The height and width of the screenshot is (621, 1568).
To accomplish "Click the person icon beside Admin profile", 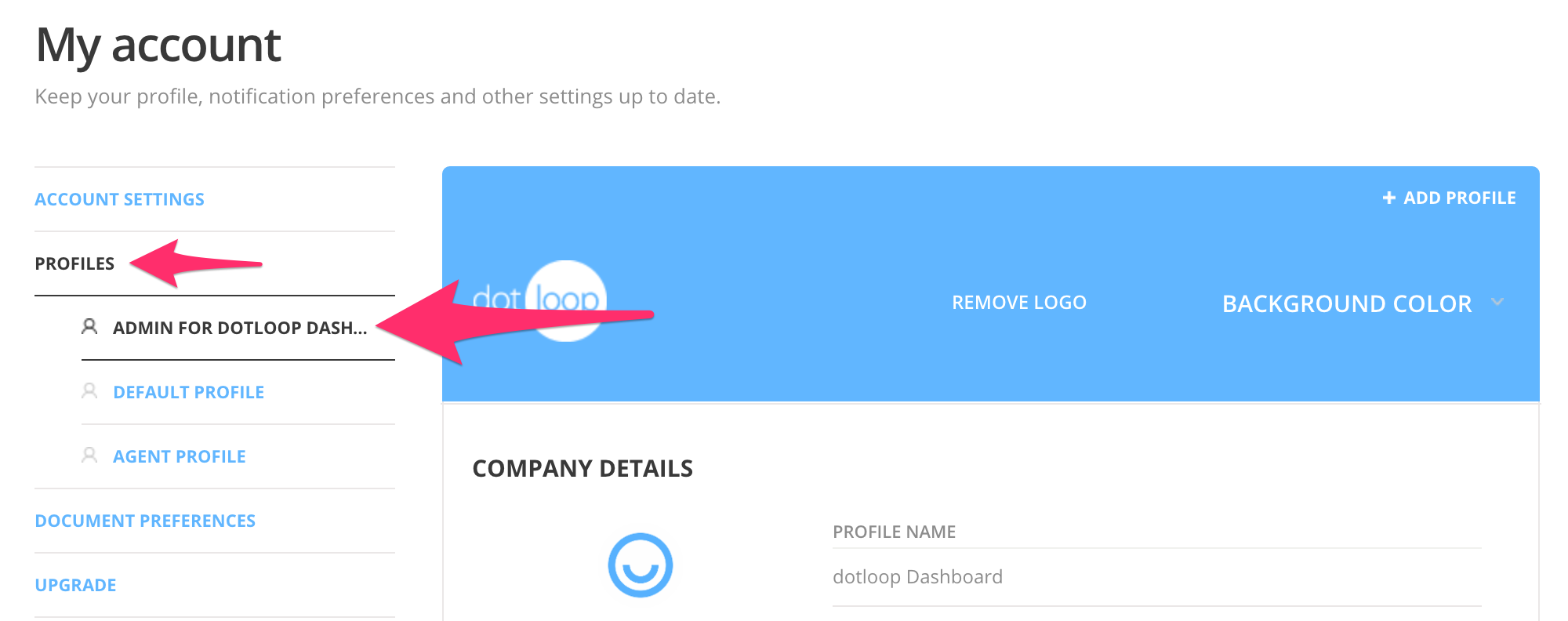I will point(89,327).
